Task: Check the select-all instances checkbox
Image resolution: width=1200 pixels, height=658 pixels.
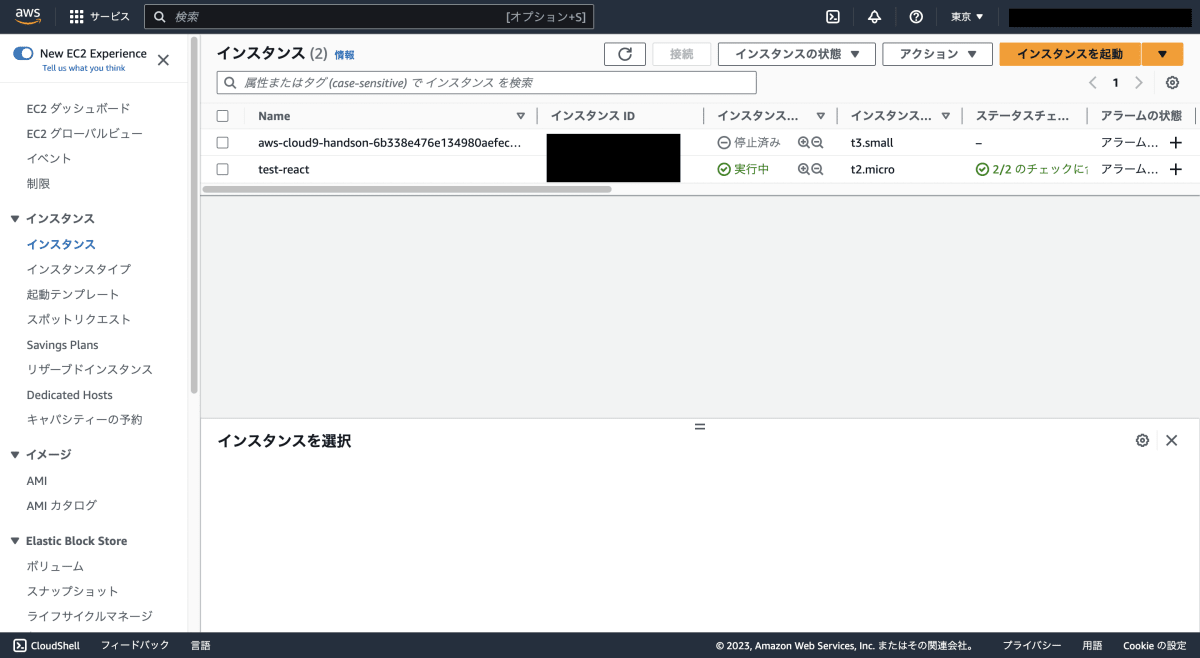Action: pyautogui.click(x=222, y=116)
